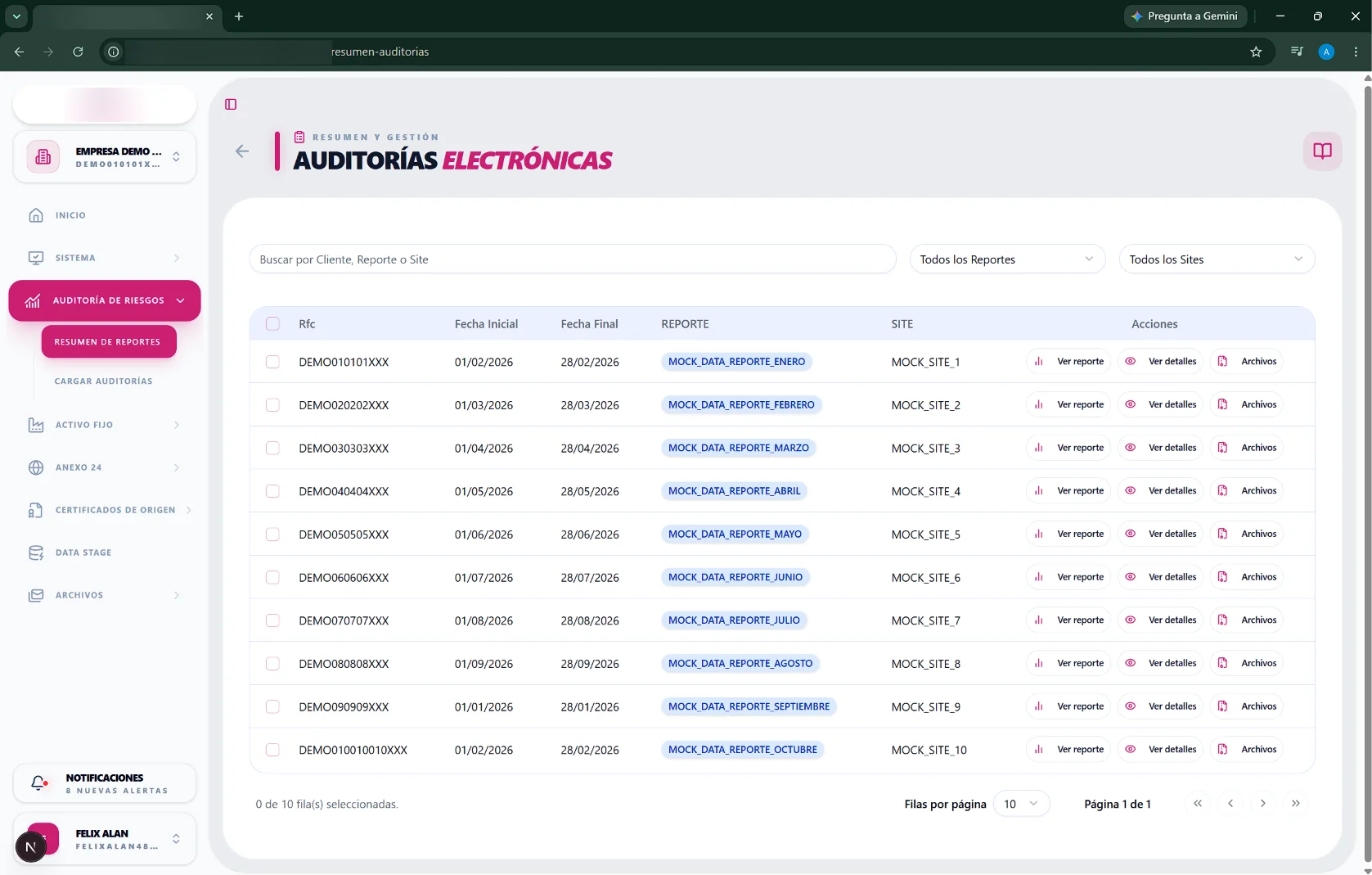Open the Todos los Sites dropdown
1372x875 pixels.
(1217, 259)
